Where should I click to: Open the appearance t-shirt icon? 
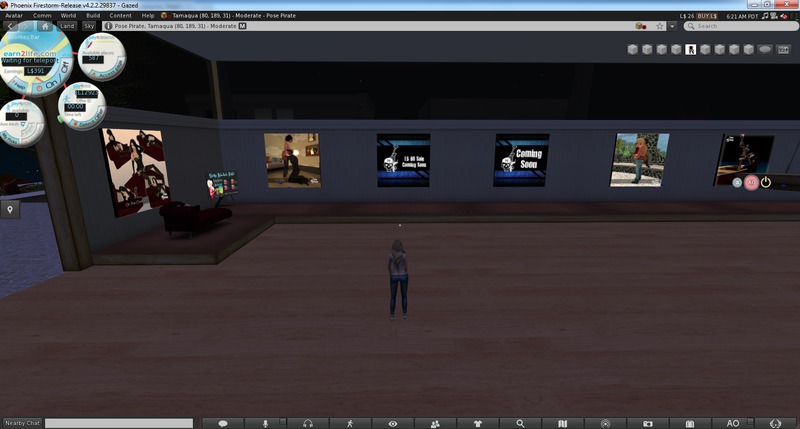(x=477, y=423)
